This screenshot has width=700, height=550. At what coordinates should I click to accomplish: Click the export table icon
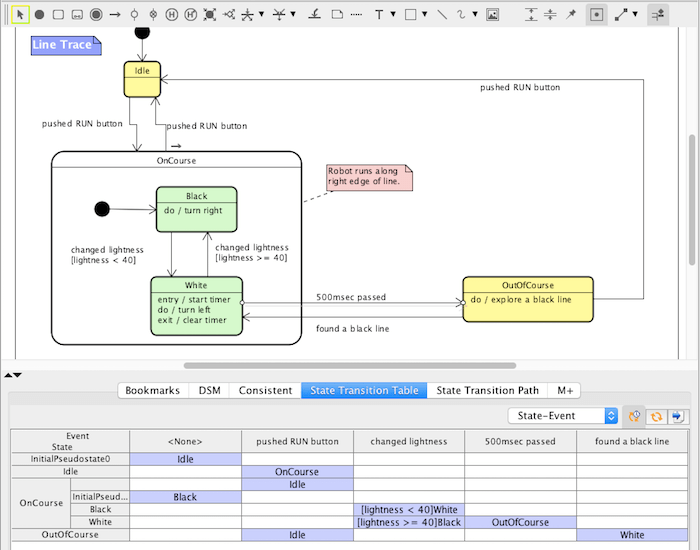coord(678,416)
